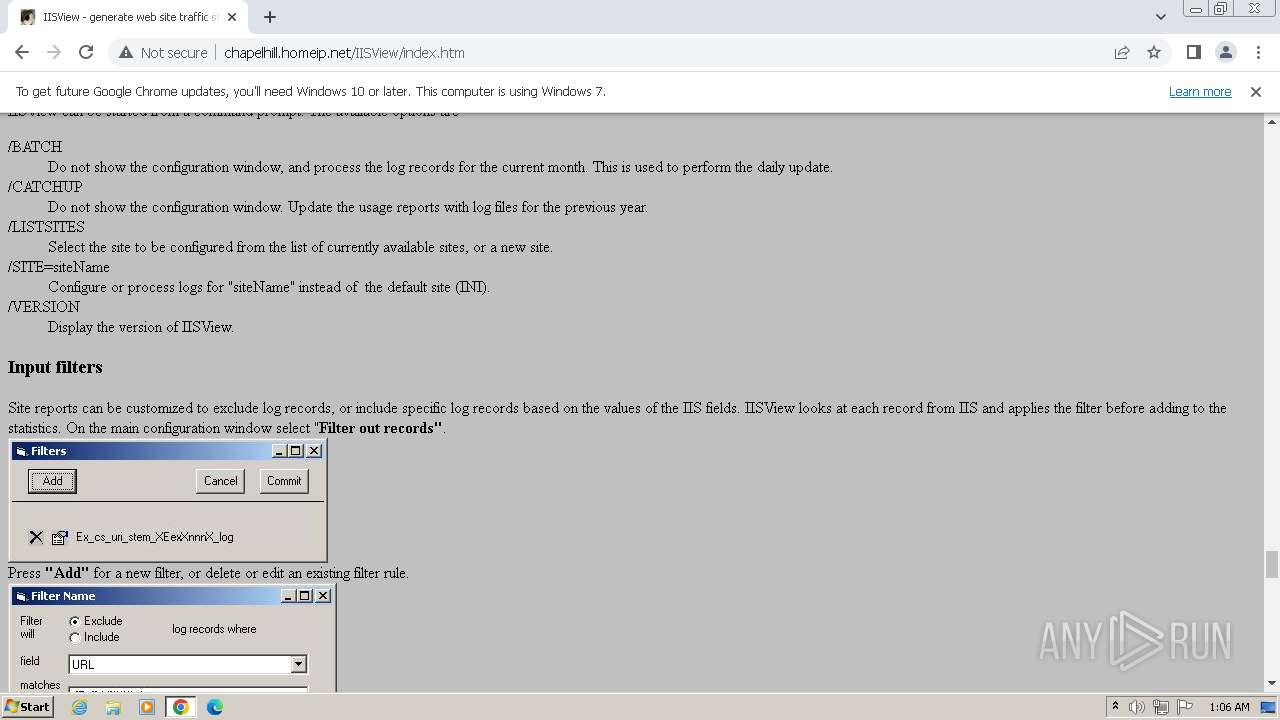
Task: Open the Learn more link
Action: (x=1200, y=91)
